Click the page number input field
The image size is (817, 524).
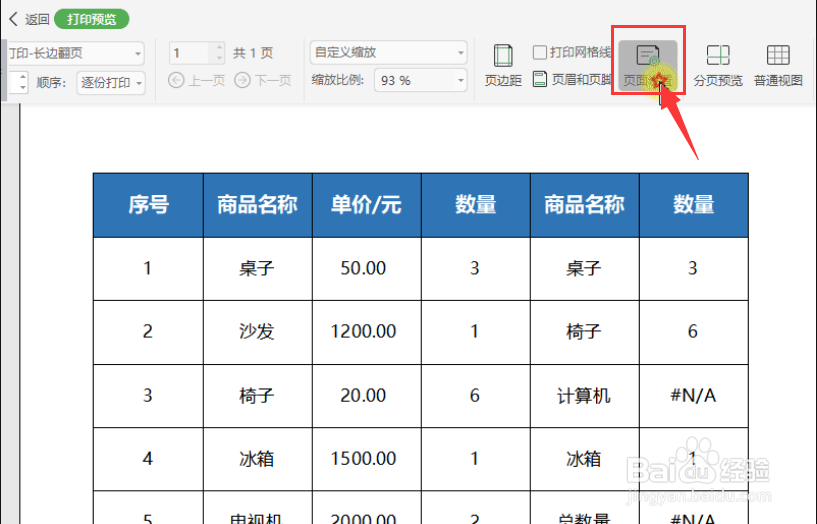(190, 53)
